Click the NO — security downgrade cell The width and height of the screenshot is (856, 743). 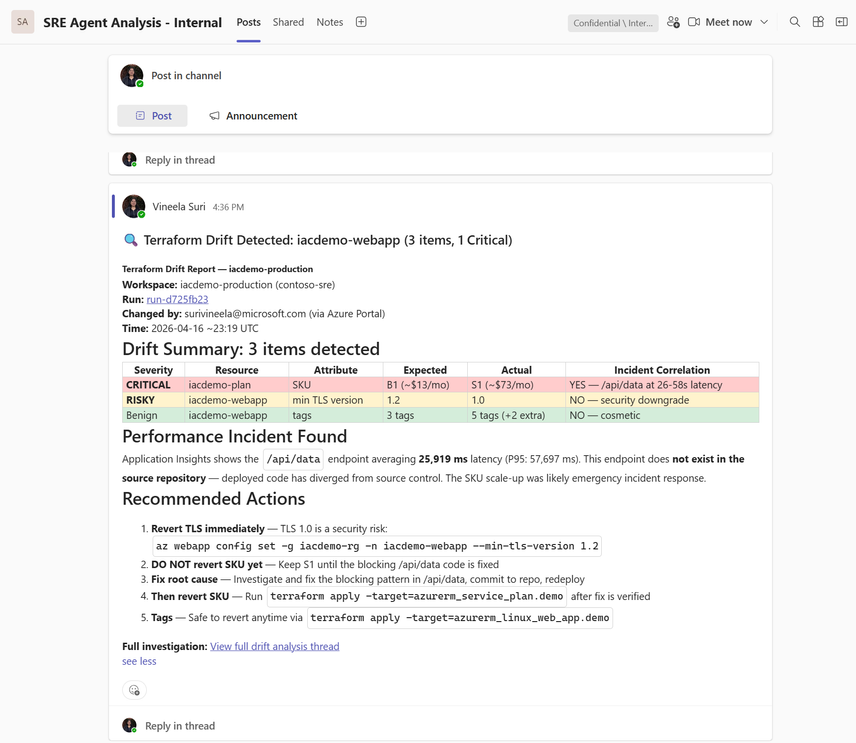pyautogui.click(x=662, y=400)
